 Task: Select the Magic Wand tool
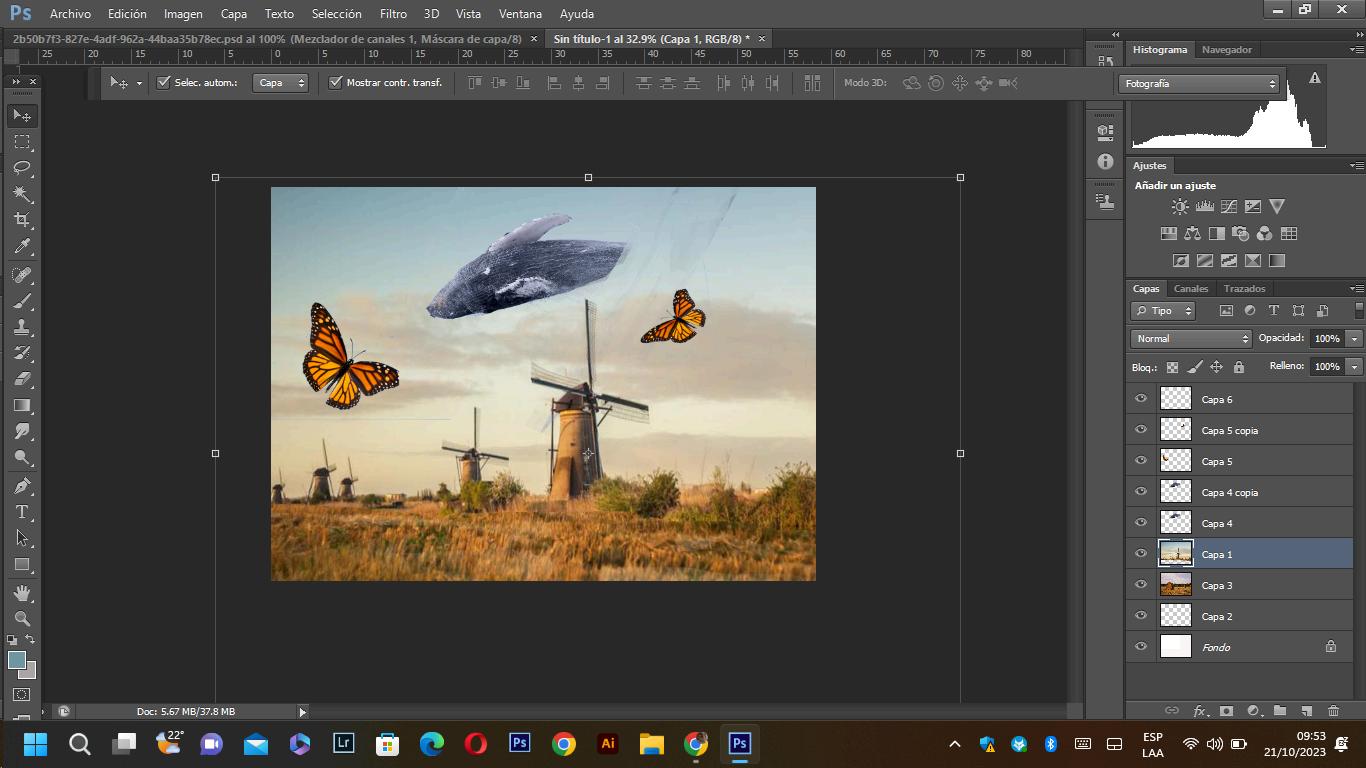point(22,194)
